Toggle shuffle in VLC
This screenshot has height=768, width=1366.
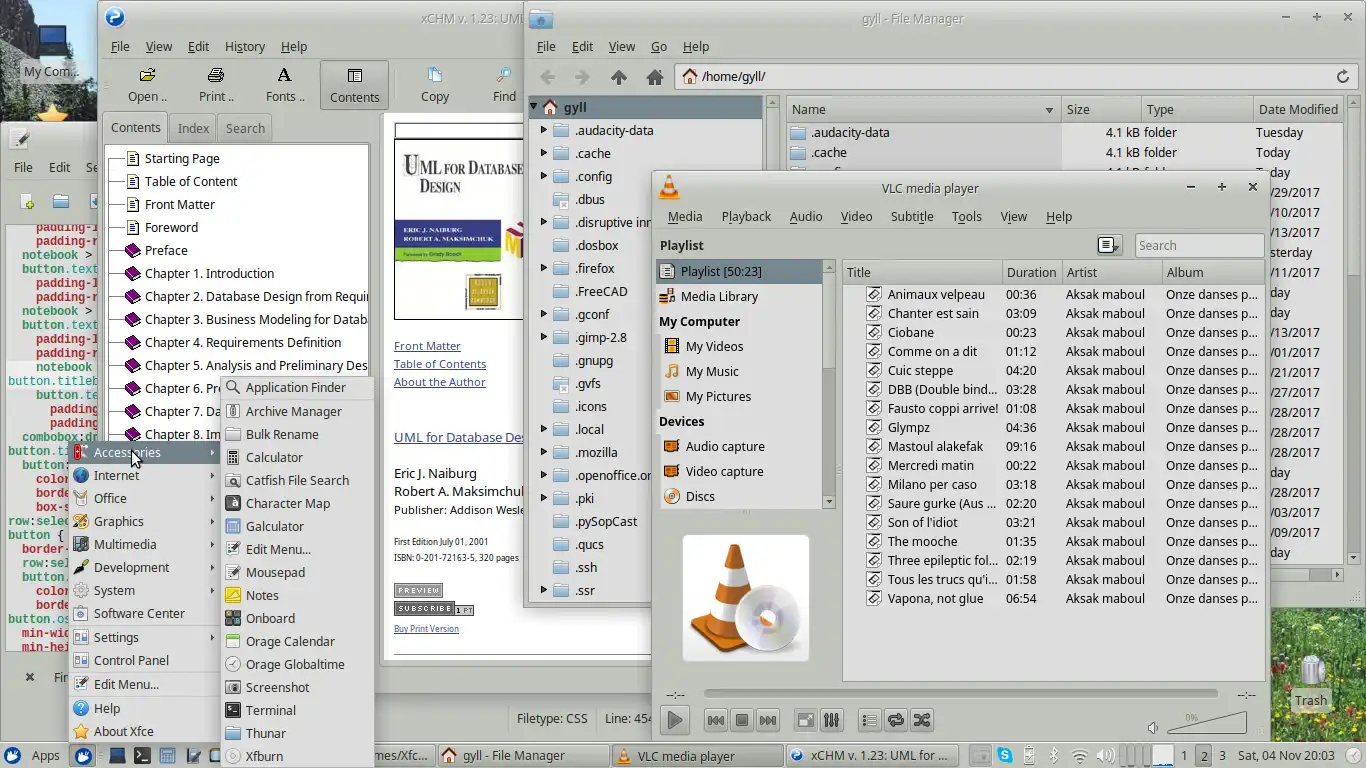922,720
